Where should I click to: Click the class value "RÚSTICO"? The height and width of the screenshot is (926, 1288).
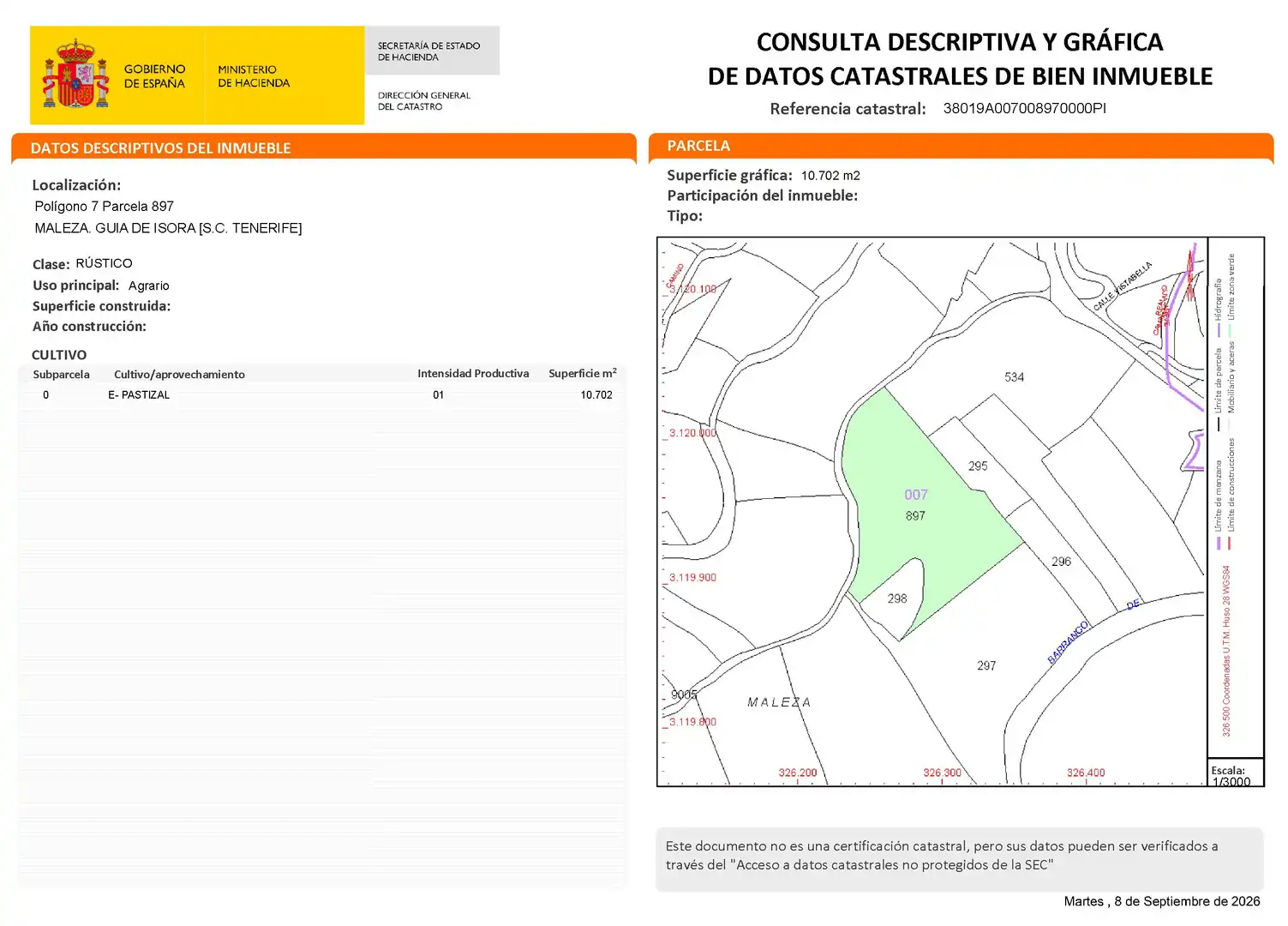pos(104,263)
